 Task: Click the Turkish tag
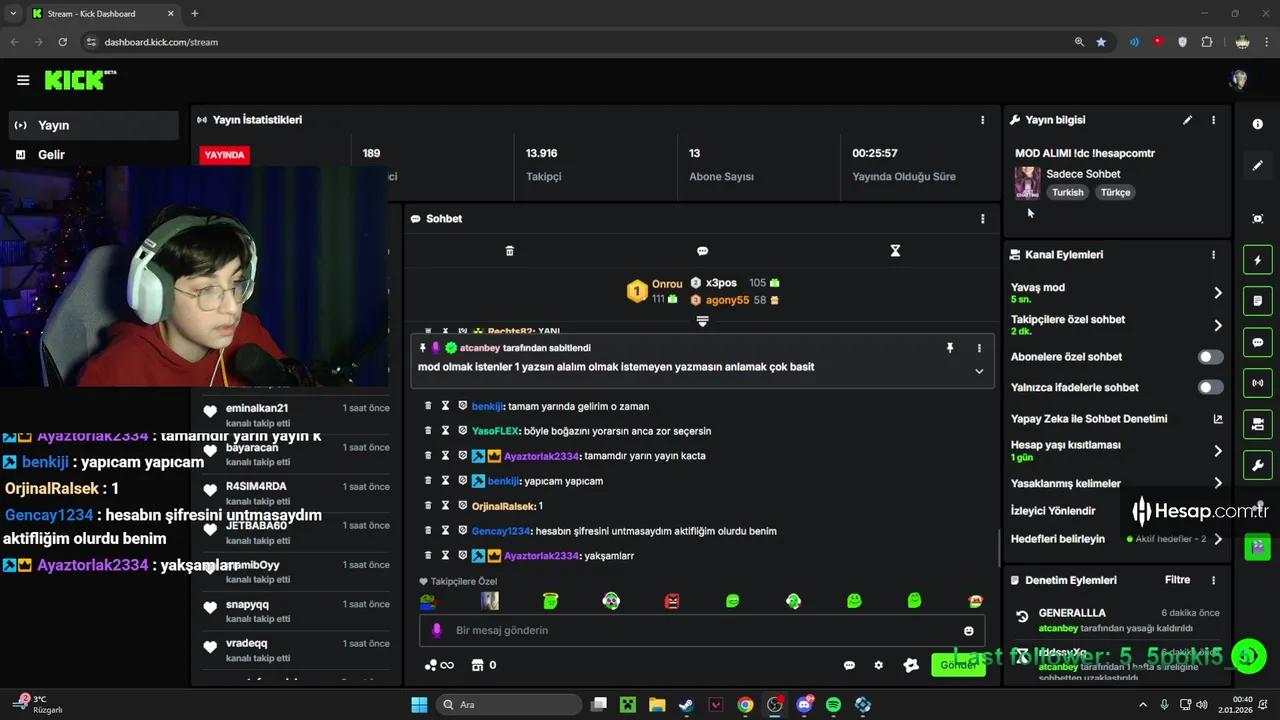point(1067,192)
